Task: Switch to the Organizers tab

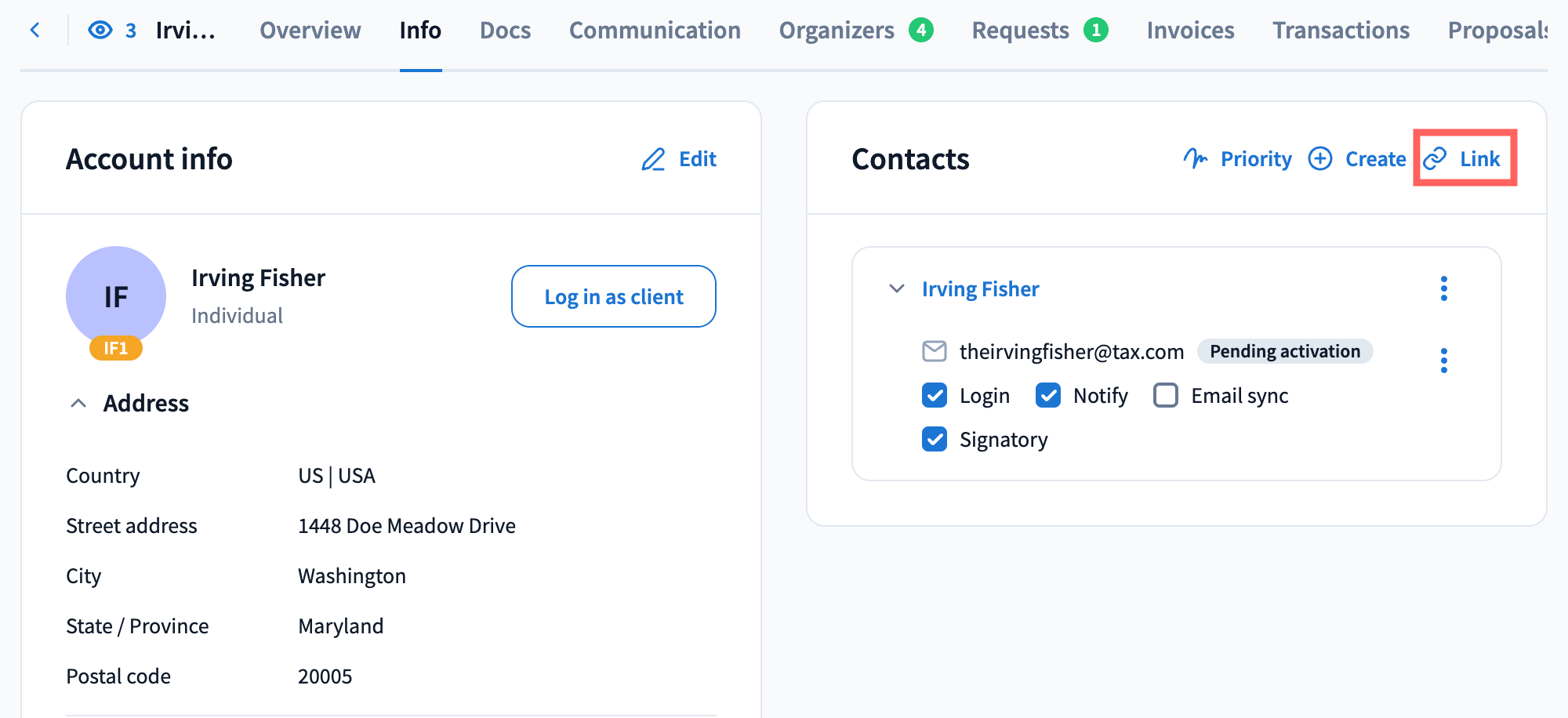Action: tap(837, 31)
